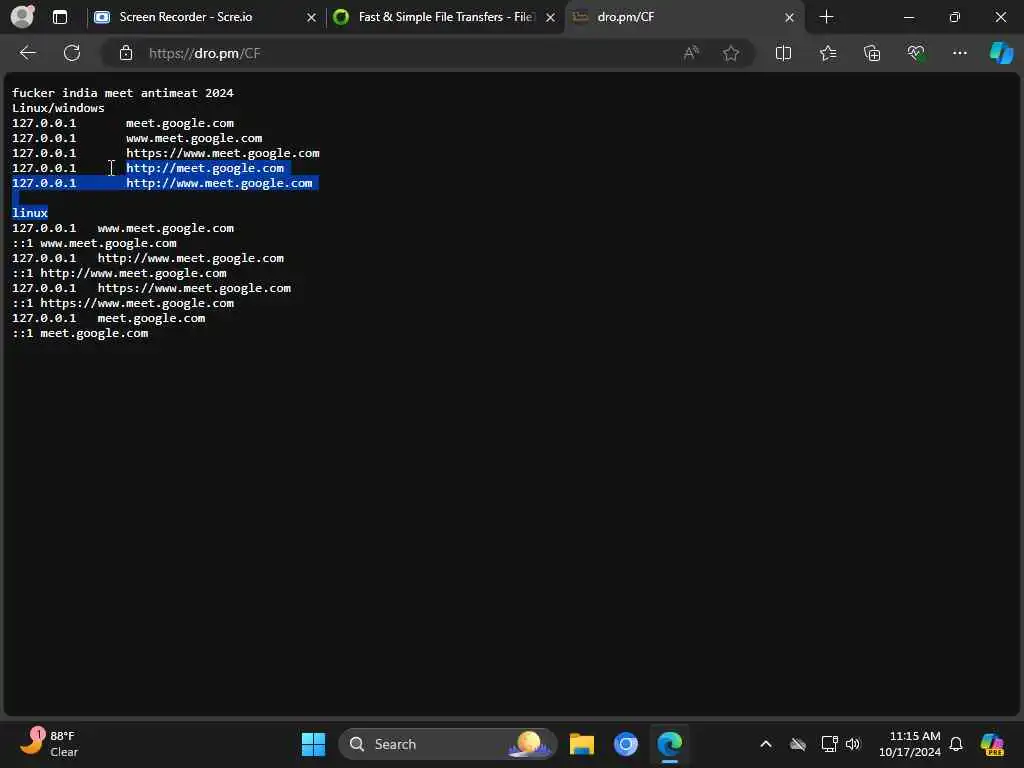Open the Favorites list
This screenshot has height=768, width=1024.
pos(827,53)
